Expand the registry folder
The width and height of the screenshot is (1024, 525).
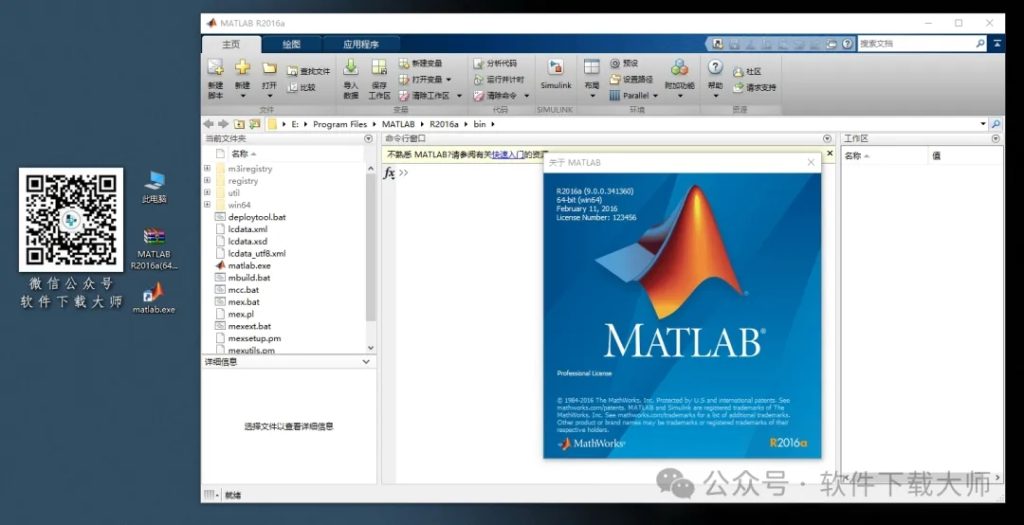207,180
